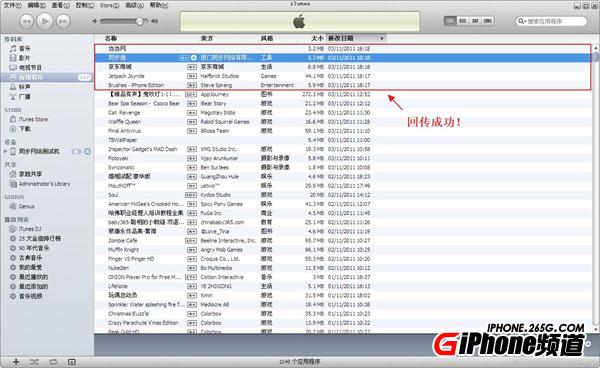
Task: Open the 编辑 menu
Action: tap(36, 5)
